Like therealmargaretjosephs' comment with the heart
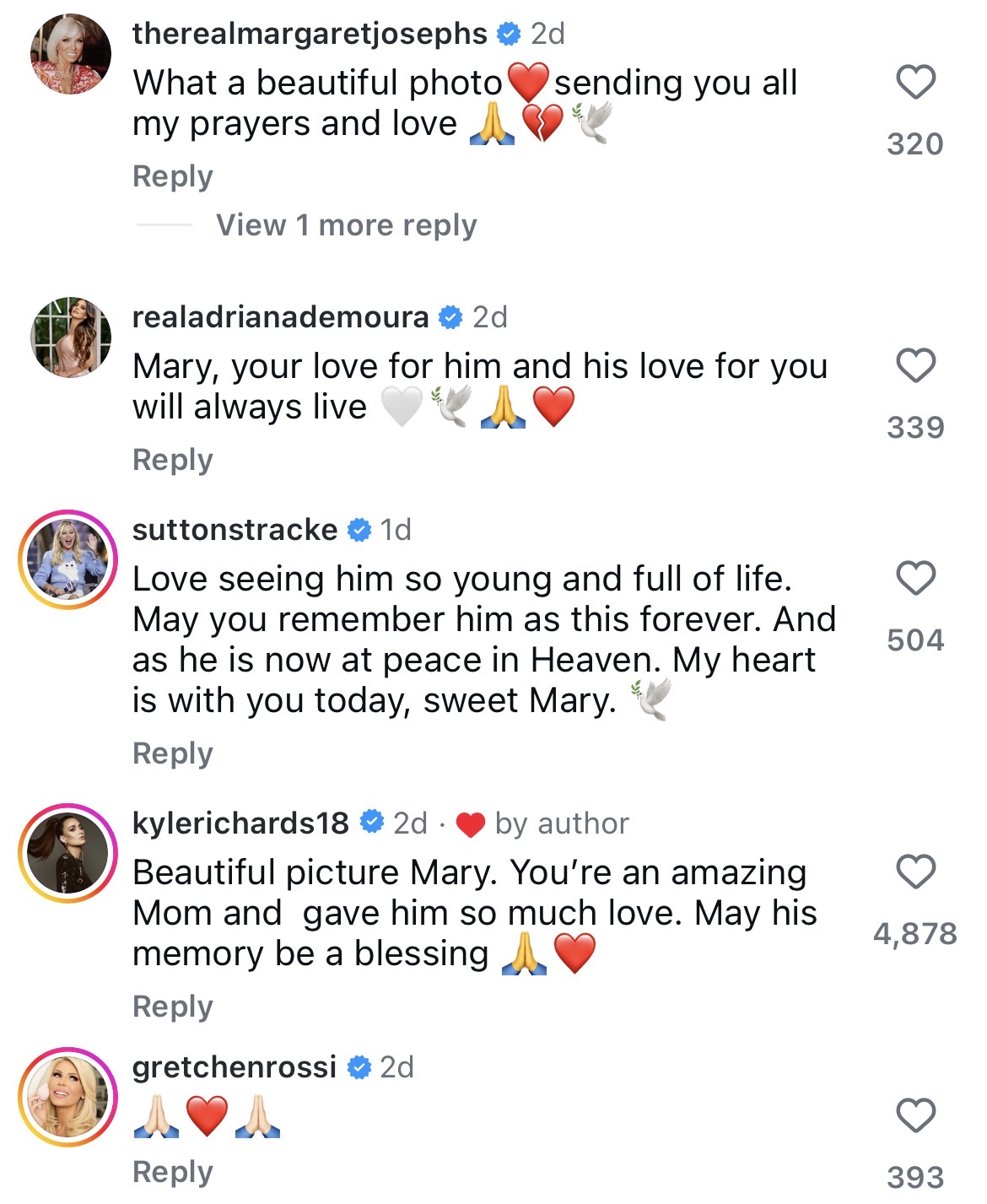 point(915,83)
